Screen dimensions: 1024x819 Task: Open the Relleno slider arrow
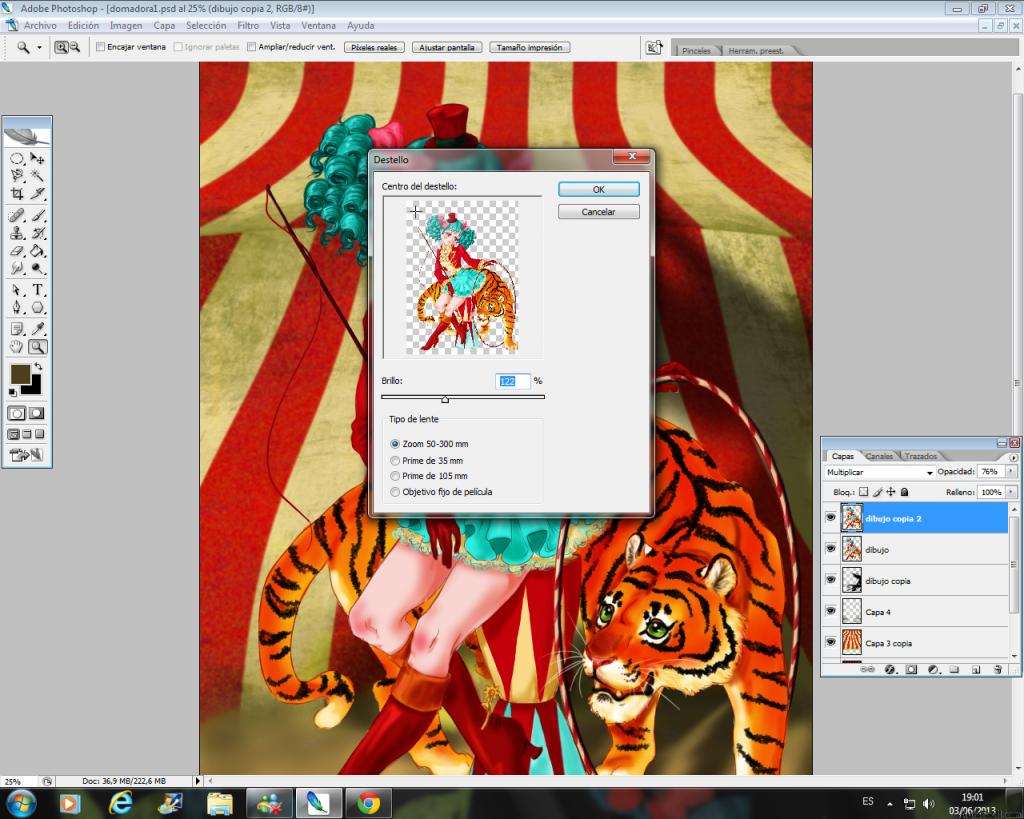(x=1012, y=492)
